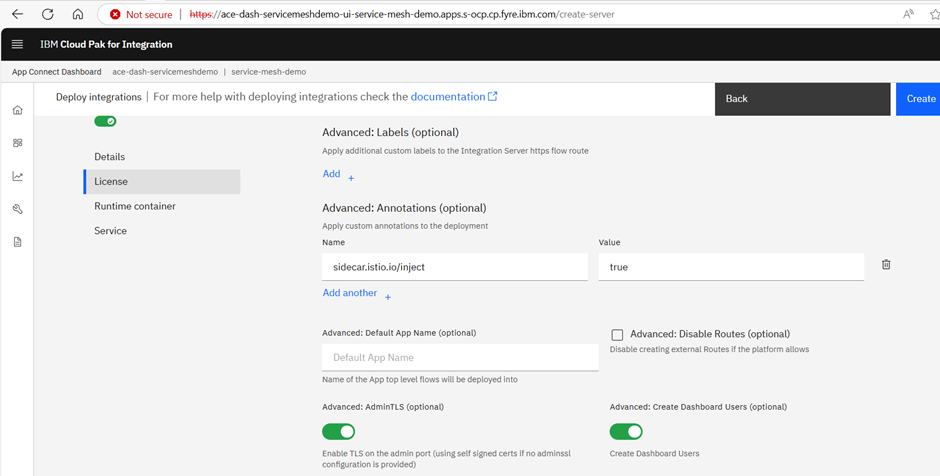The height and width of the screenshot is (476, 940).
Task: Click IBM Cloud Pak for Integration title
Action: (x=106, y=44)
